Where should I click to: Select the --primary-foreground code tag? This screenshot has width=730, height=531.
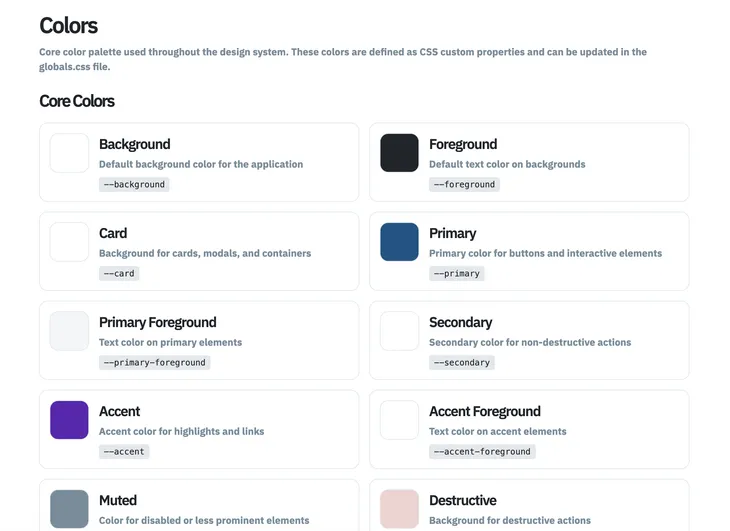pyautogui.click(x=154, y=363)
